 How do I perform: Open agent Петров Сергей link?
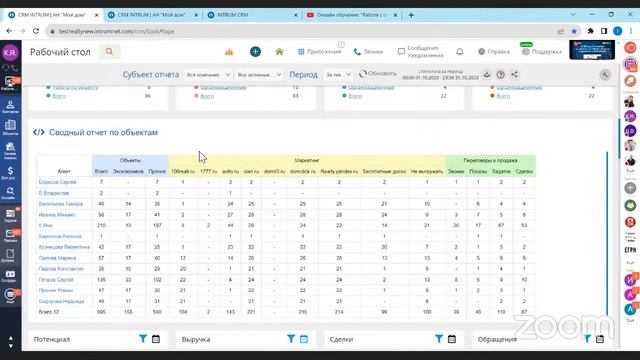[x=56, y=280]
